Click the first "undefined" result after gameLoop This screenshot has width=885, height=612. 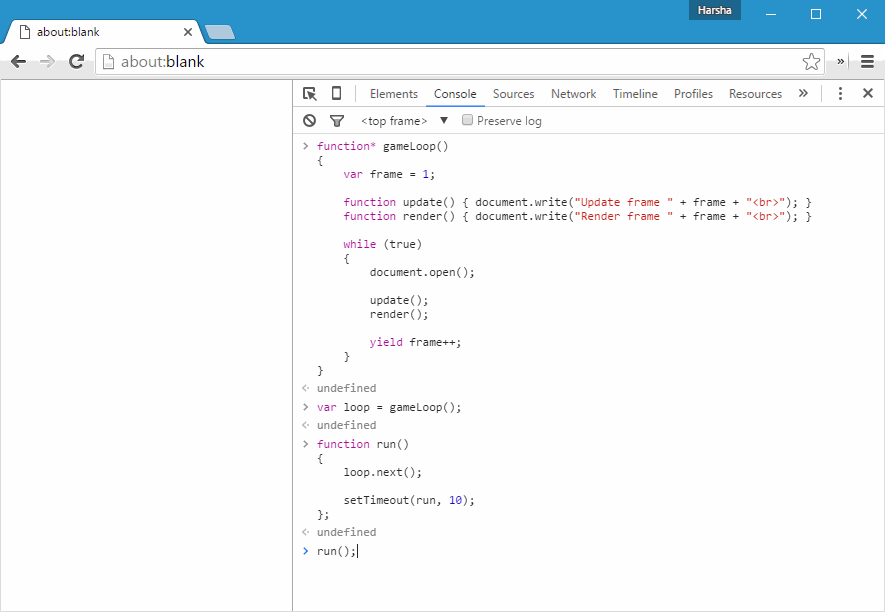tap(347, 388)
